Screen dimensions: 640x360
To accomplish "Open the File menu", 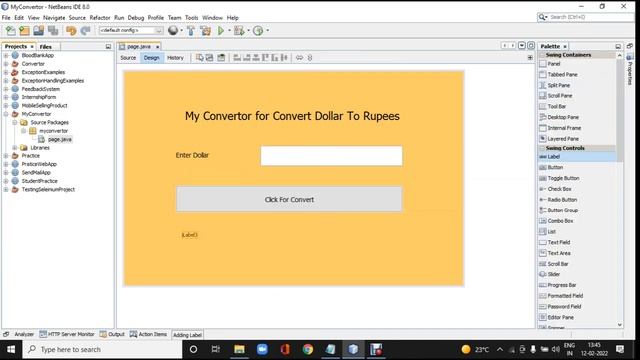I will 6,18.
